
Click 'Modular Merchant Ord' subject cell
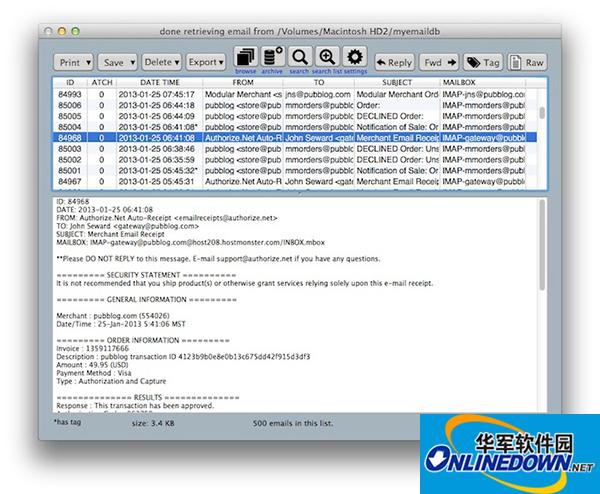397,95
